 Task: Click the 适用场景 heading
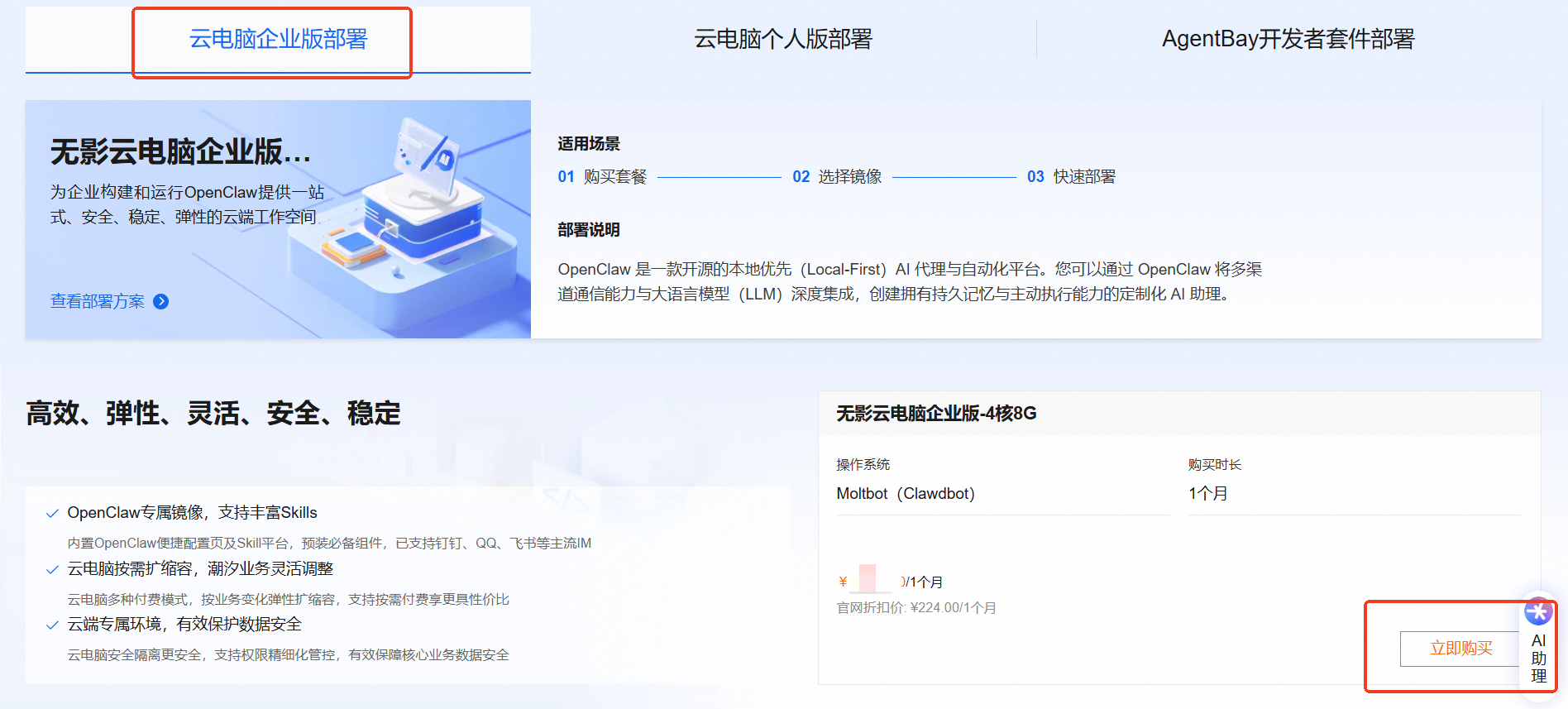(x=589, y=144)
